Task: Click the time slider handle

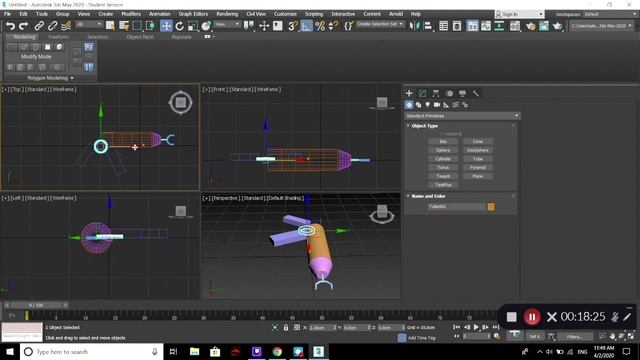Action: click(x=36, y=305)
